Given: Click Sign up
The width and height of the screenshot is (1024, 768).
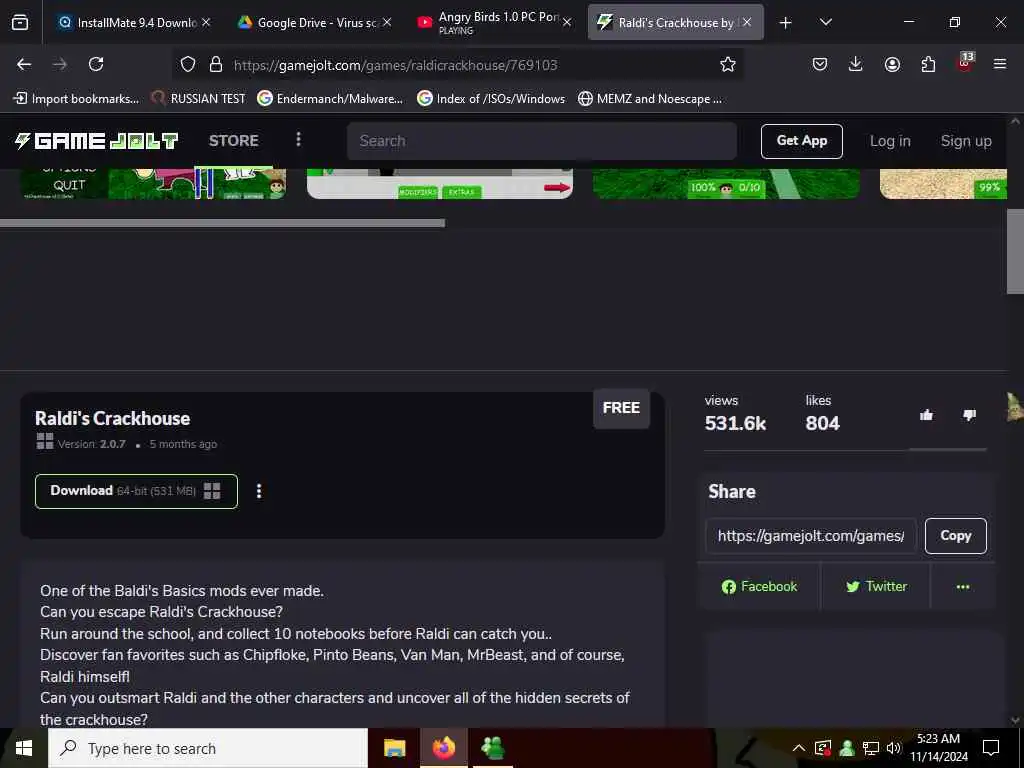Looking at the screenshot, I should pyautogui.click(x=966, y=141).
